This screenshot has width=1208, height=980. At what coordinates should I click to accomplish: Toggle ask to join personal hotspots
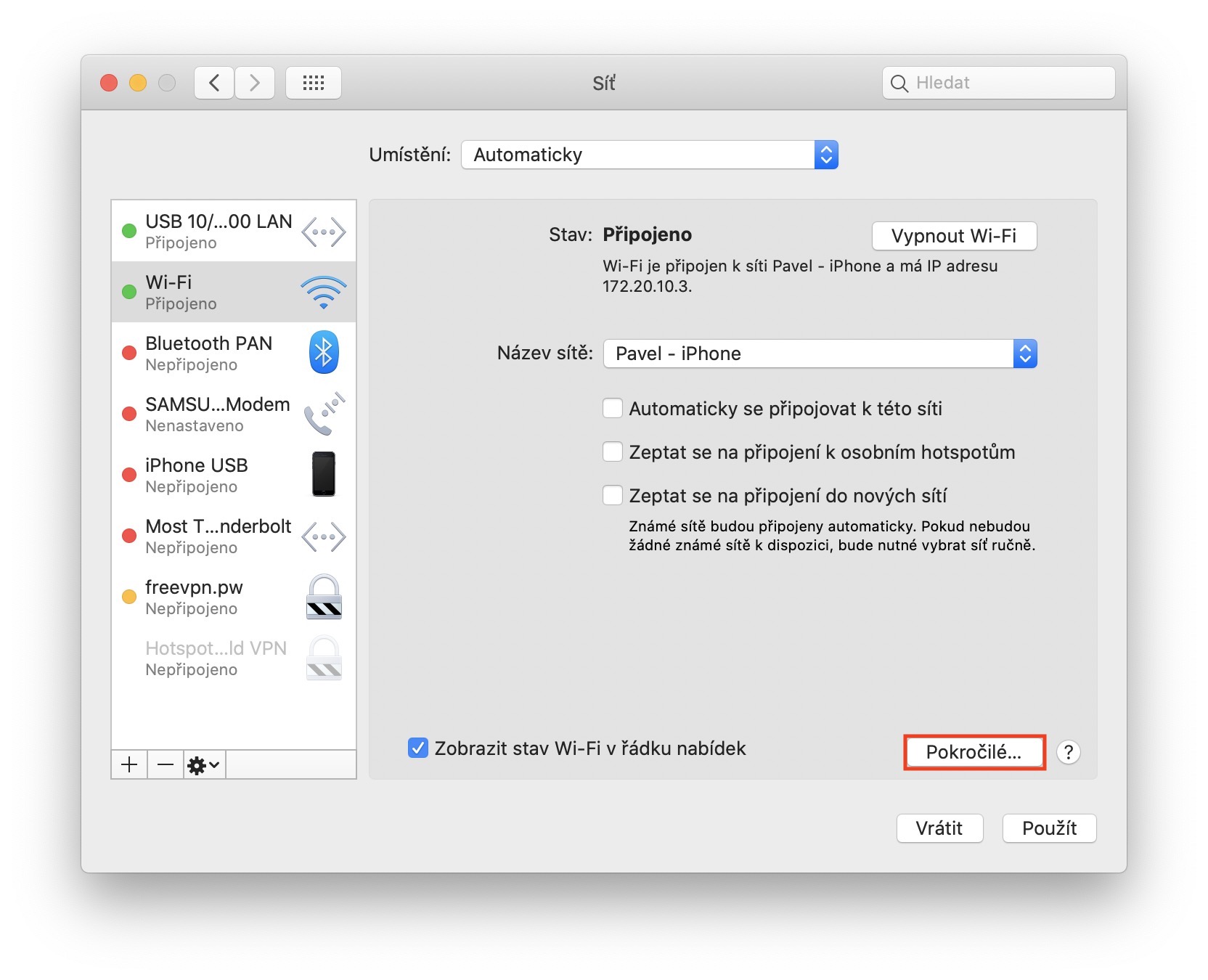coord(613,452)
